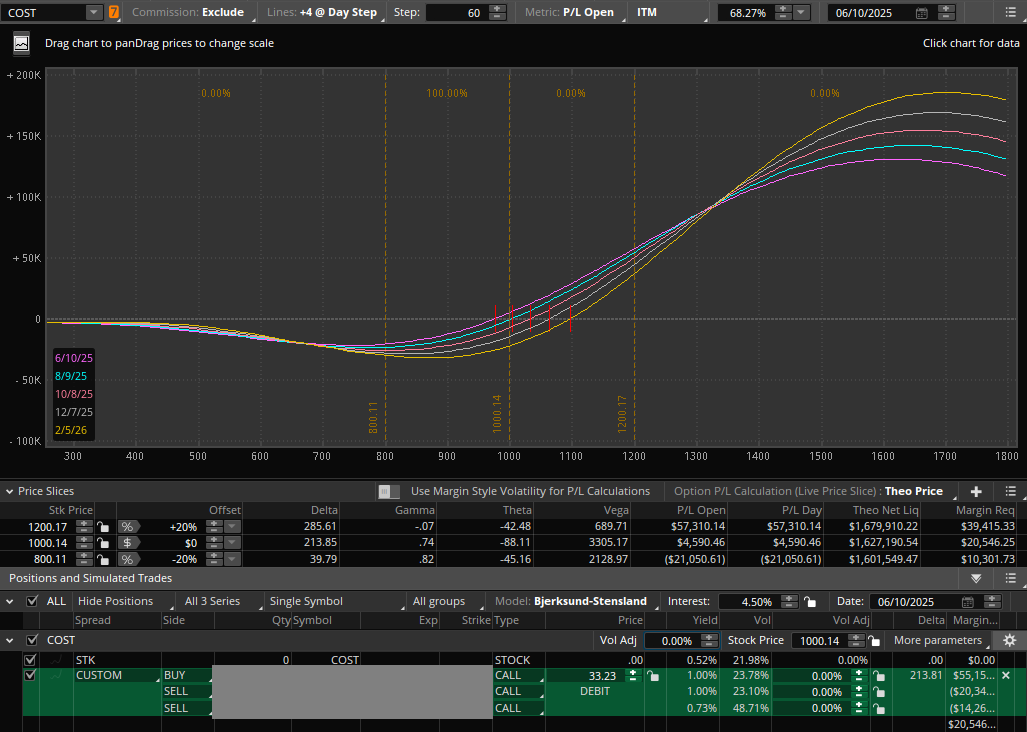
Task: Open the COST group gear settings
Action: click(1009, 640)
